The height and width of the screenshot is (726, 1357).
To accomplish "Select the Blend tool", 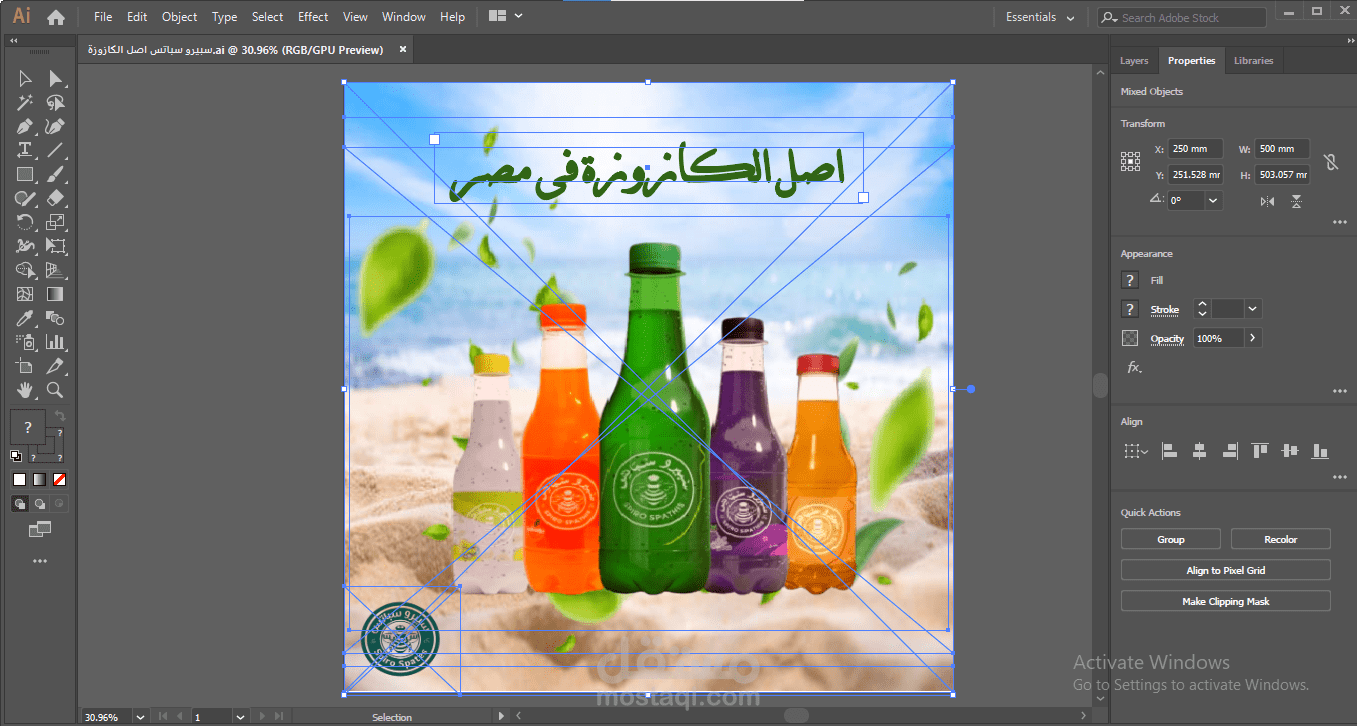I will pos(56,318).
